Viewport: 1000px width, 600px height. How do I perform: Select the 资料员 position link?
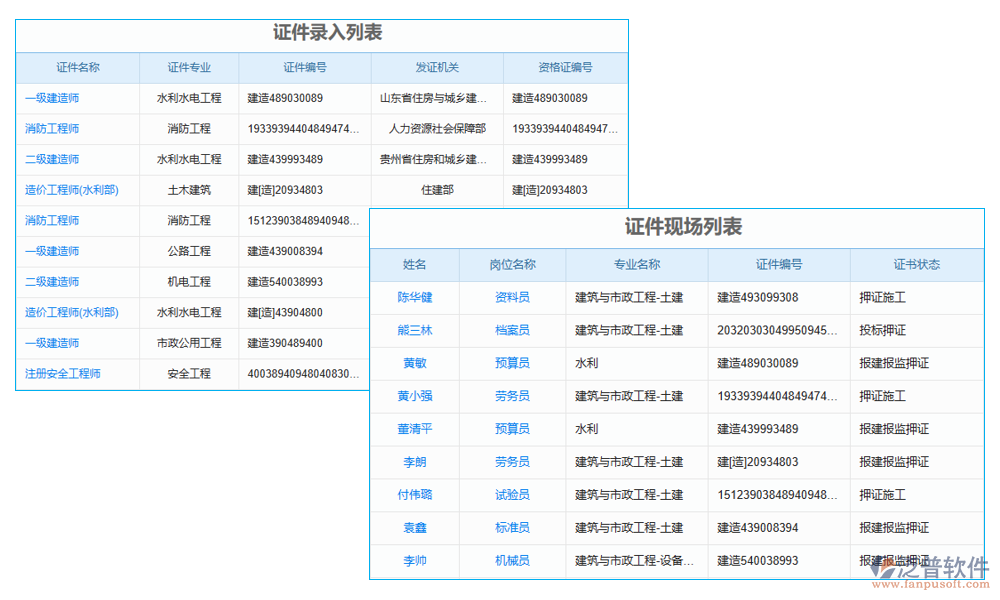(x=511, y=297)
